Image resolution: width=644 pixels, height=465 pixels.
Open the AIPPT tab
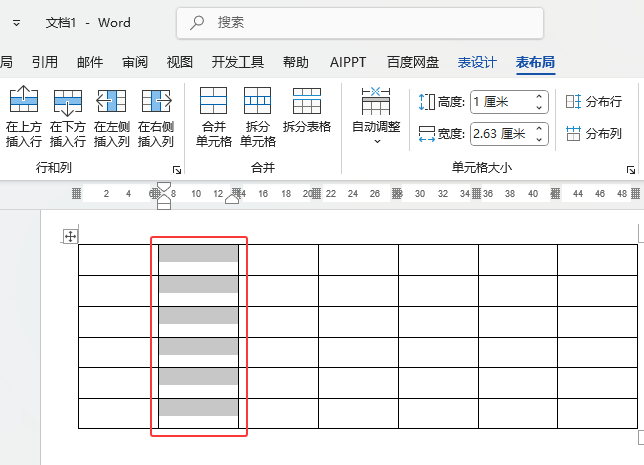pos(348,62)
